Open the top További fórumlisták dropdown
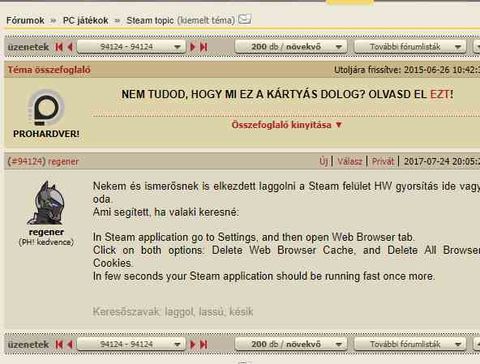The image size is (480, 364). click(x=410, y=47)
